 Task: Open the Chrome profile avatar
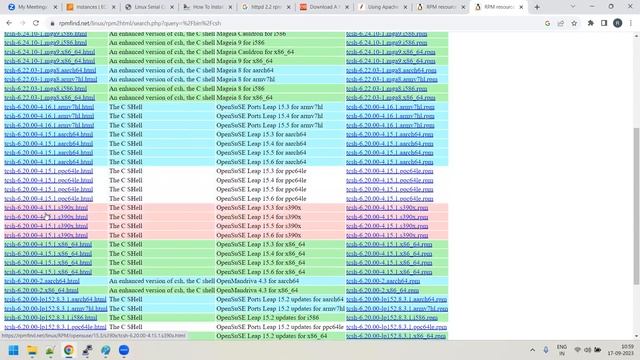click(x=618, y=23)
